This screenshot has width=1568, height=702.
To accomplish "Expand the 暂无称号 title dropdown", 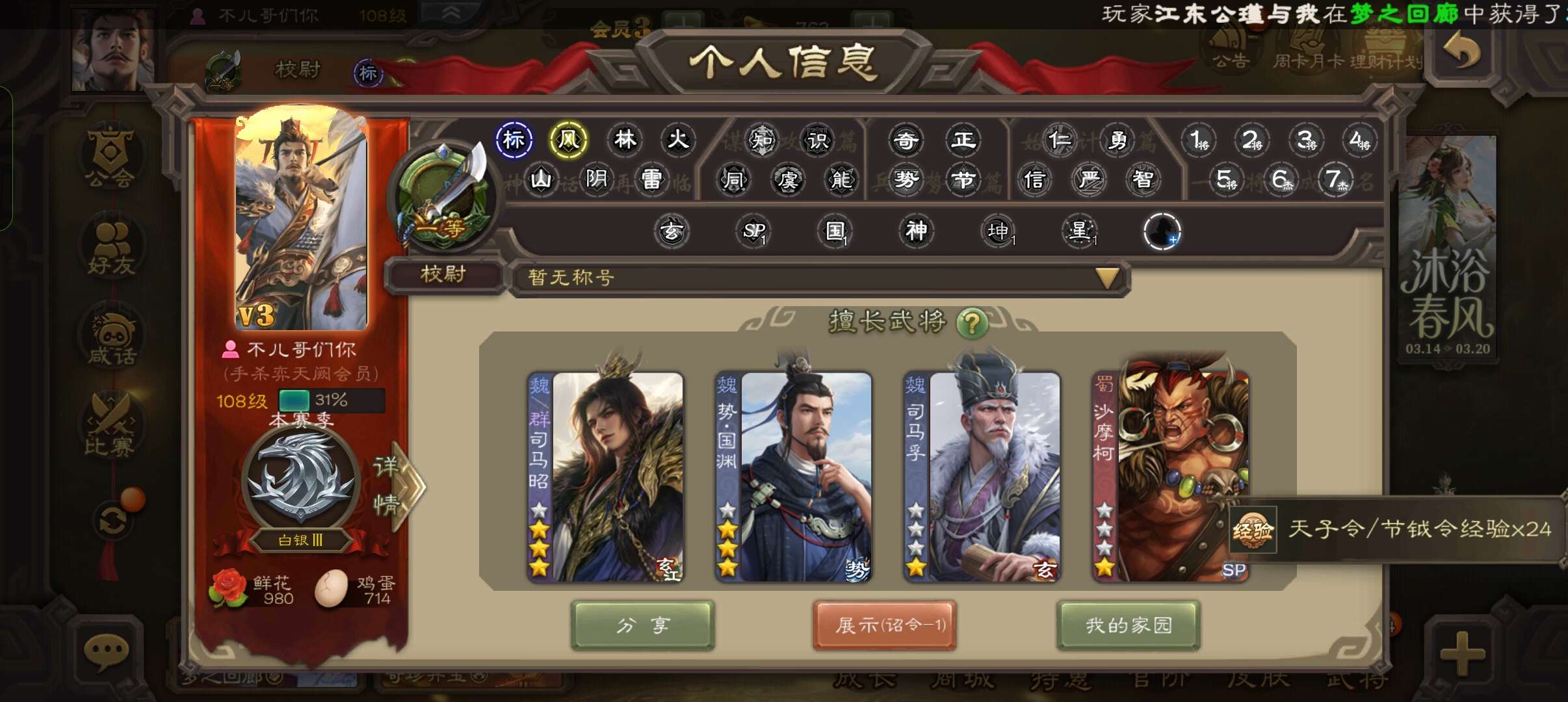I will pyautogui.click(x=1108, y=278).
